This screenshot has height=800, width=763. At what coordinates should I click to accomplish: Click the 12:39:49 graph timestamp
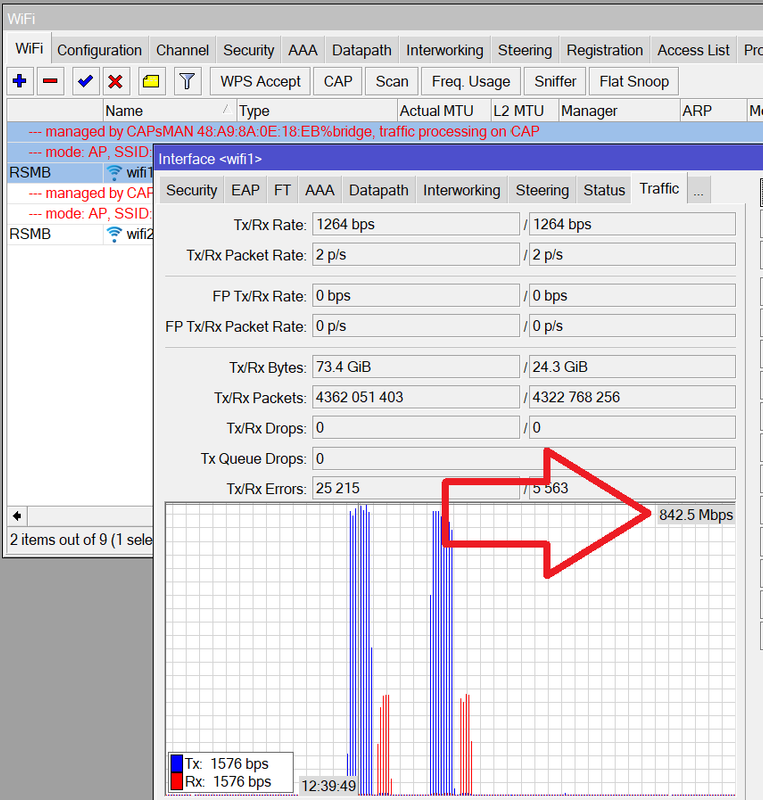point(329,786)
